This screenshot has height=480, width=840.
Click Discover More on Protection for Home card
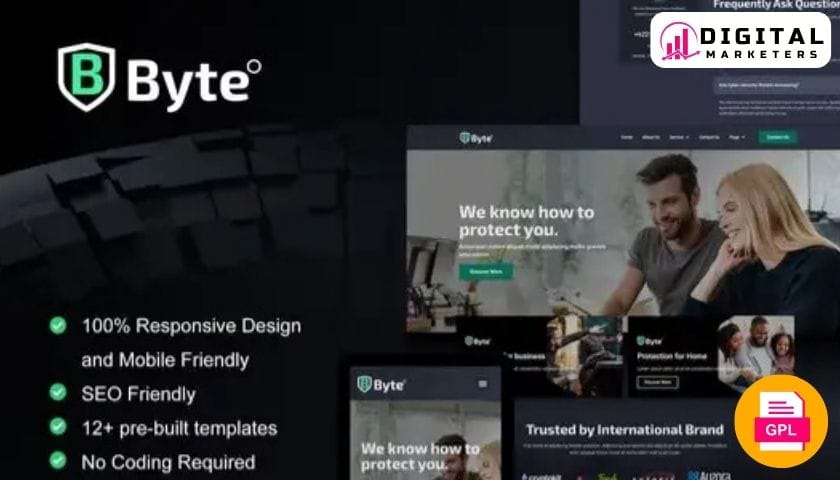[657, 382]
